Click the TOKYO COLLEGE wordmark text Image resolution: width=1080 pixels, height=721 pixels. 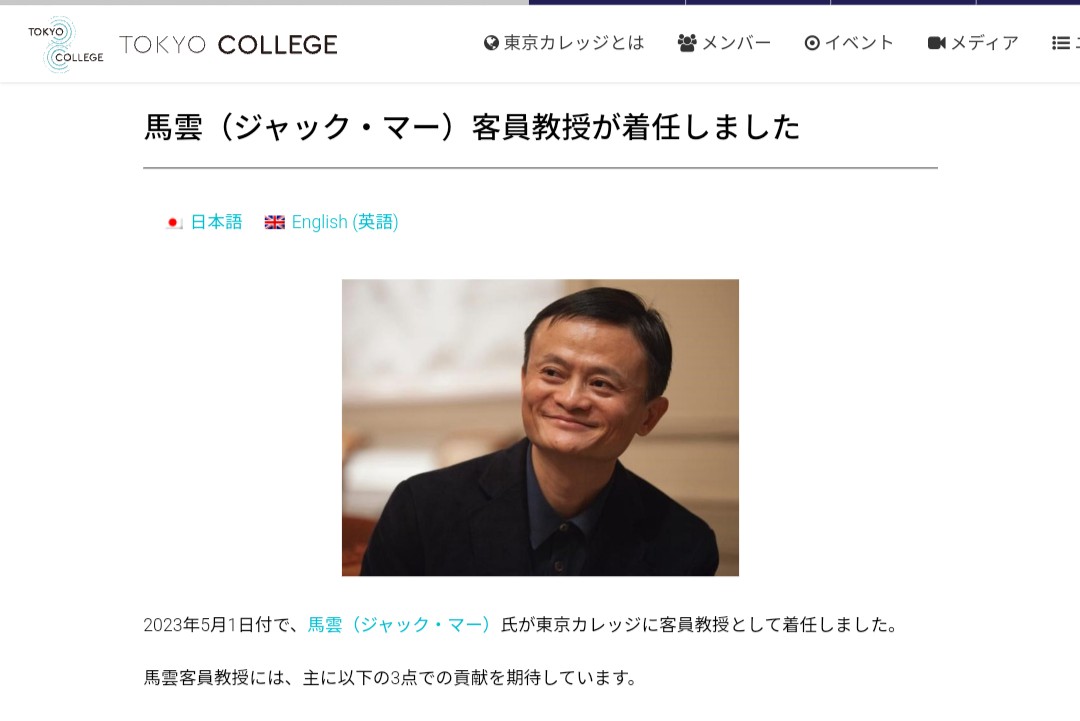click(x=229, y=45)
